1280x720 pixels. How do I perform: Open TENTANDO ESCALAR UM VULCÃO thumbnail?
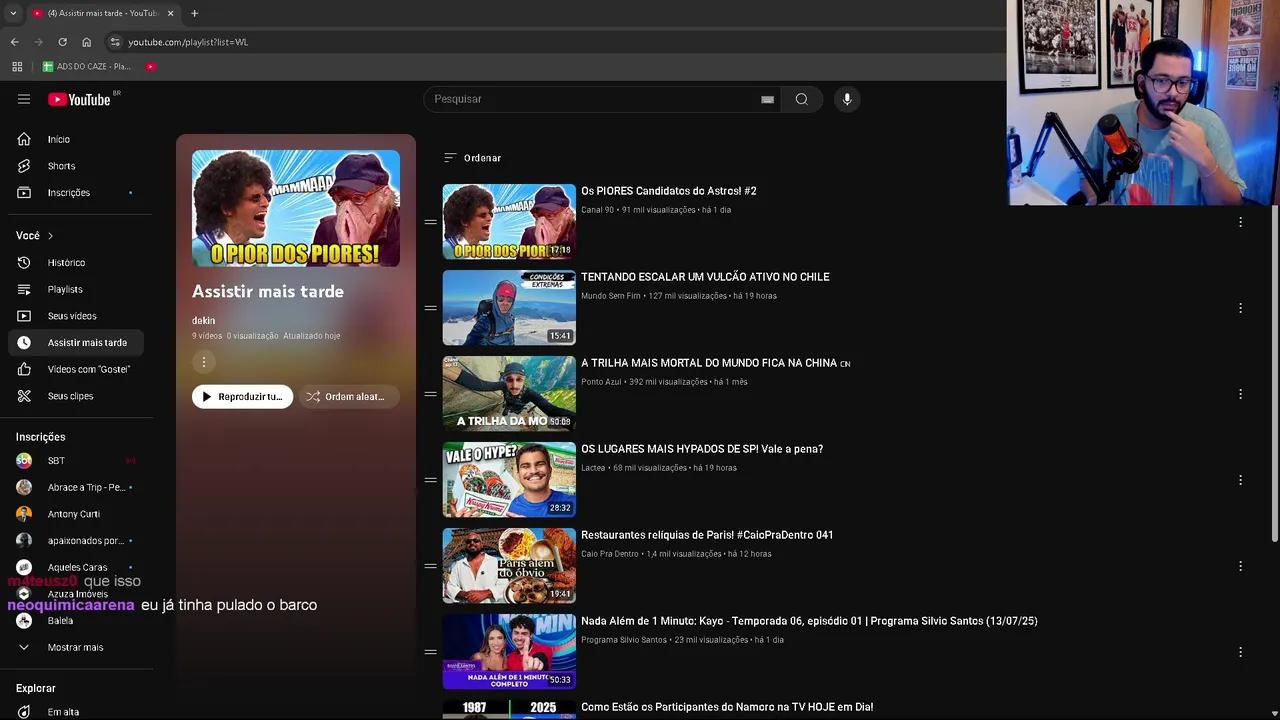point(509,308)
